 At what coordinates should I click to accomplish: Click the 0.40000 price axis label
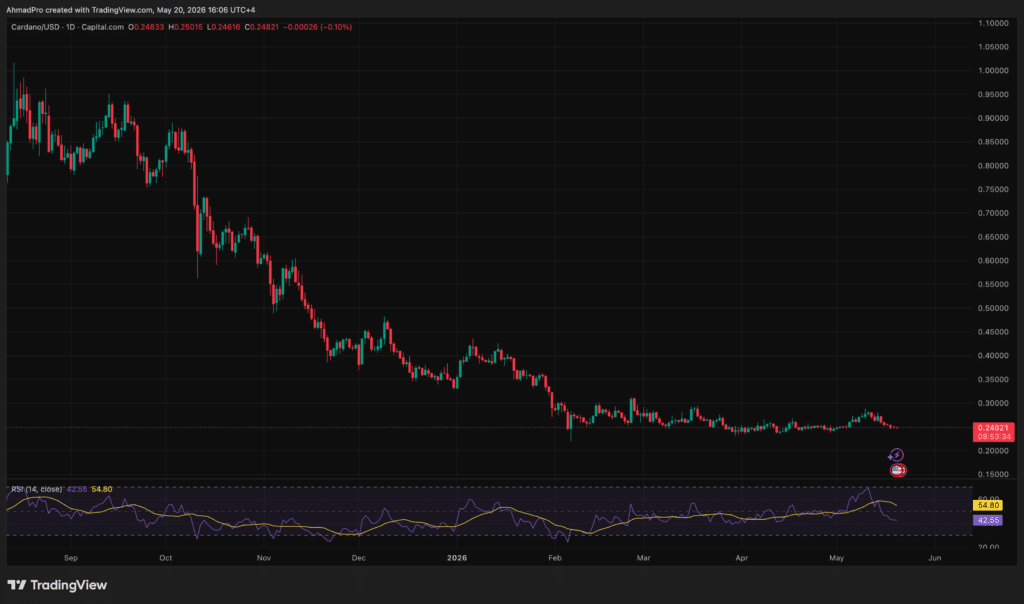[993, 356]
